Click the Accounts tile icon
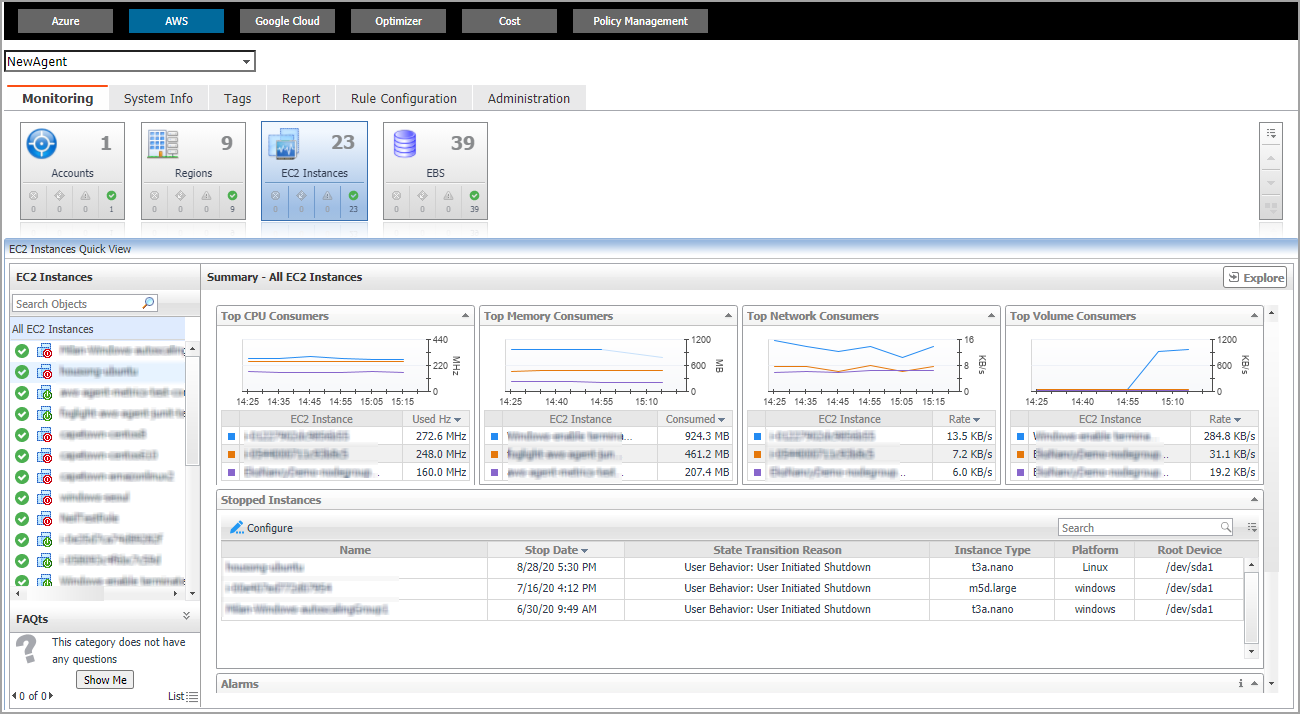Screen dimensions: 1300x714 [42, 144]
